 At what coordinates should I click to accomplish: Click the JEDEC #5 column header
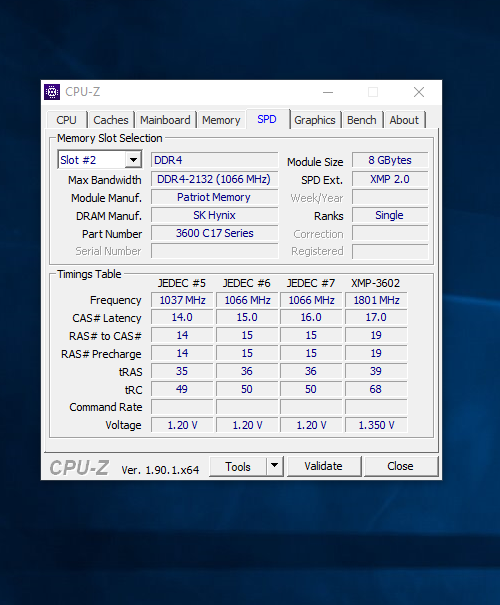[182, 283]
